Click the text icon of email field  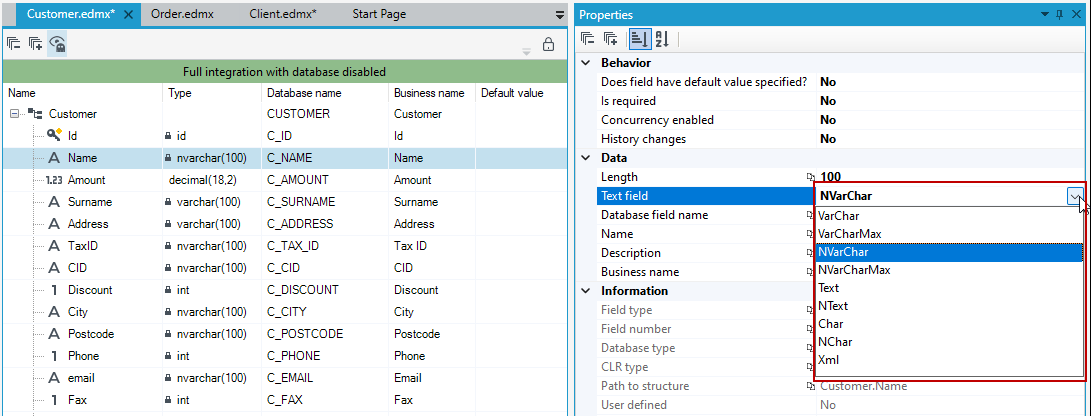(54, 378)
